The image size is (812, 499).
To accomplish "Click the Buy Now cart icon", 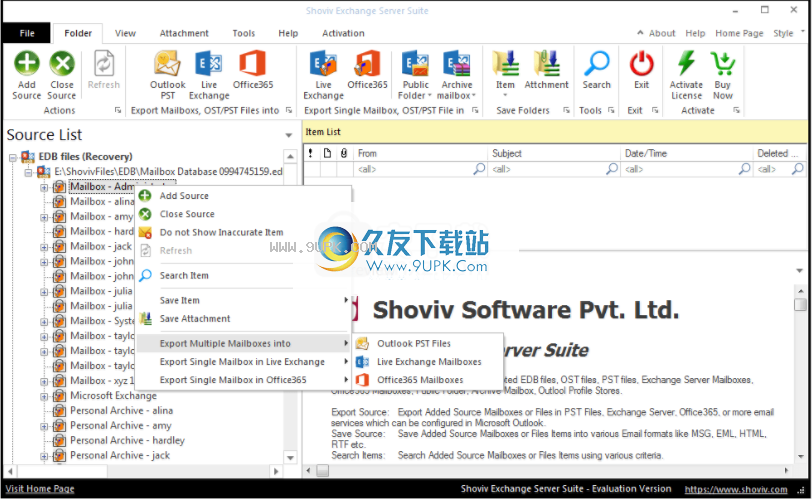I will (722, 64).
